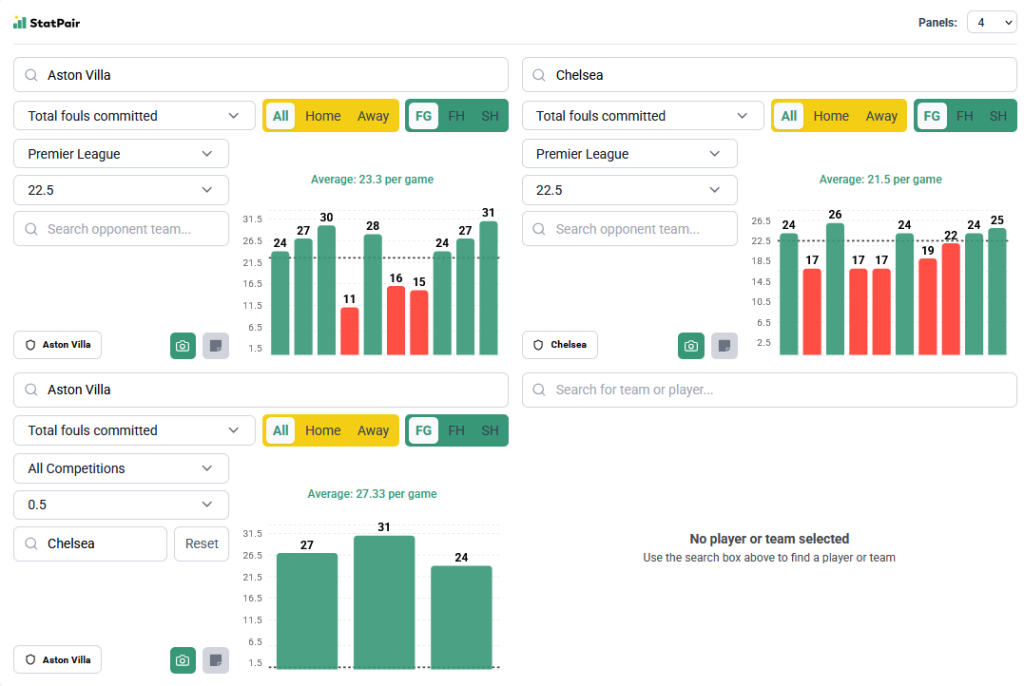Screen dimensions: 1024x686
Task: Expand Premier League dropdown in Chelsea panel
Action: pyautogui.click(x=629, y=154)
